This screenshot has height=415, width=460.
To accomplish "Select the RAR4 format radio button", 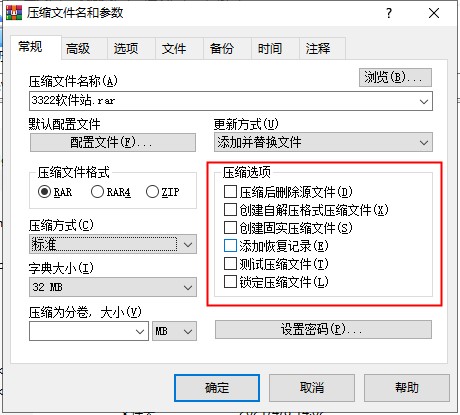I will [x=97, y=192].
